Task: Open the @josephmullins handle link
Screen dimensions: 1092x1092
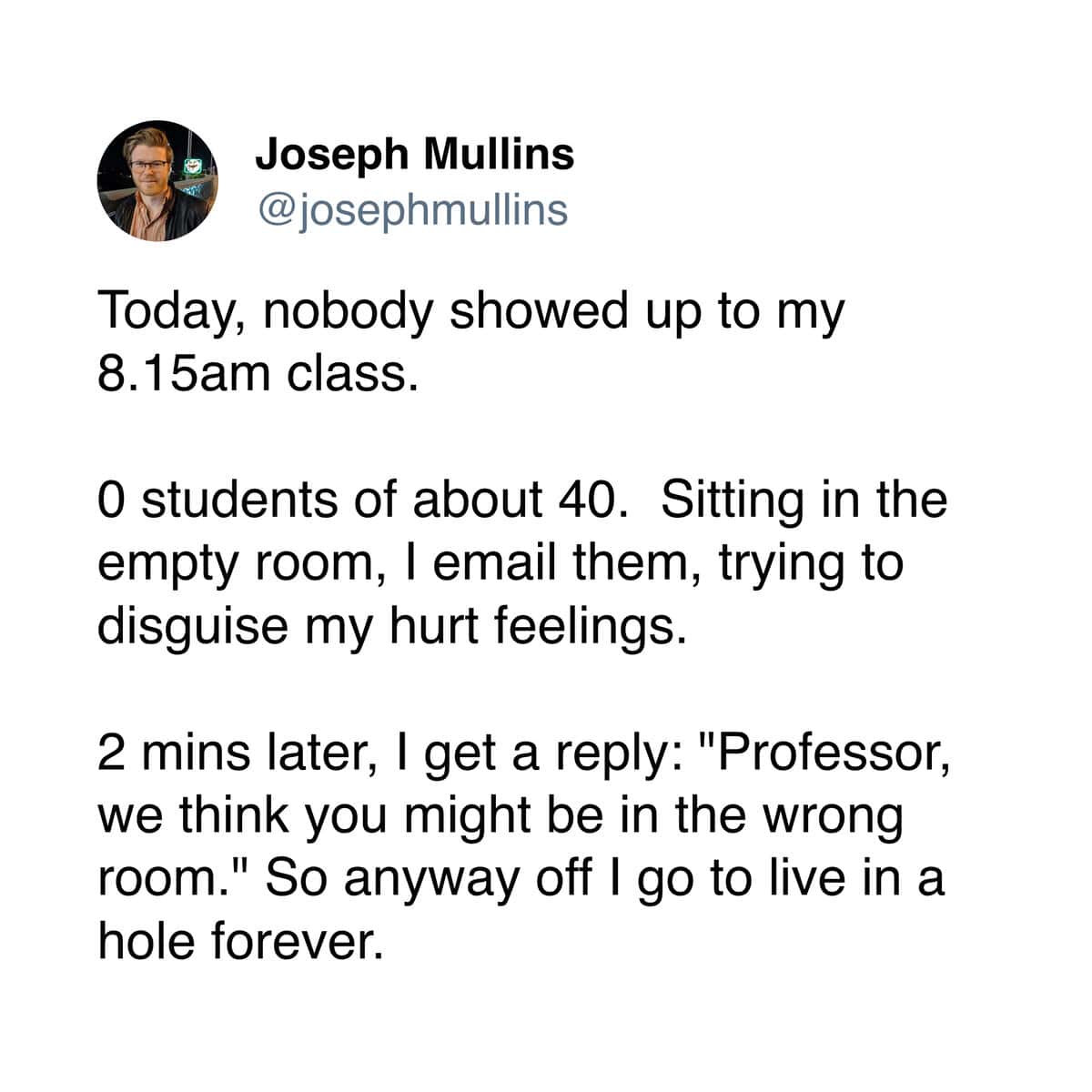Action: coord(413,209)
